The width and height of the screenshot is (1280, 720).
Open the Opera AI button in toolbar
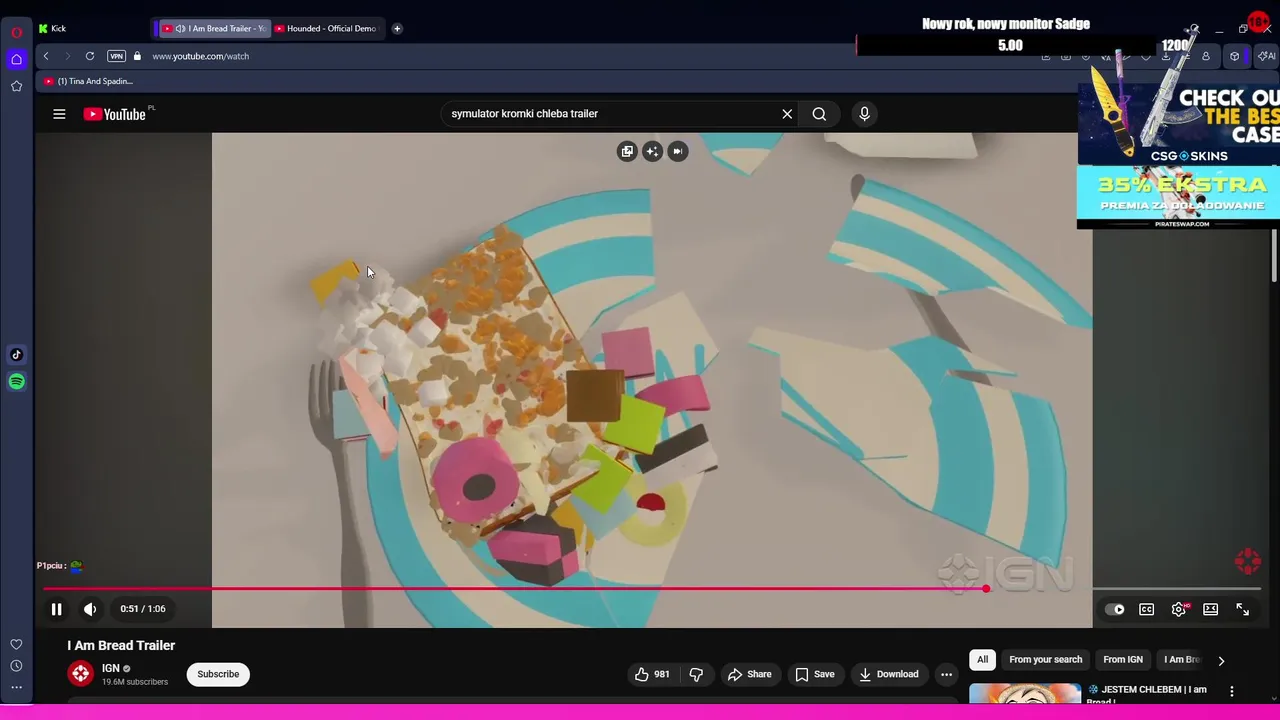(1266, 57)
